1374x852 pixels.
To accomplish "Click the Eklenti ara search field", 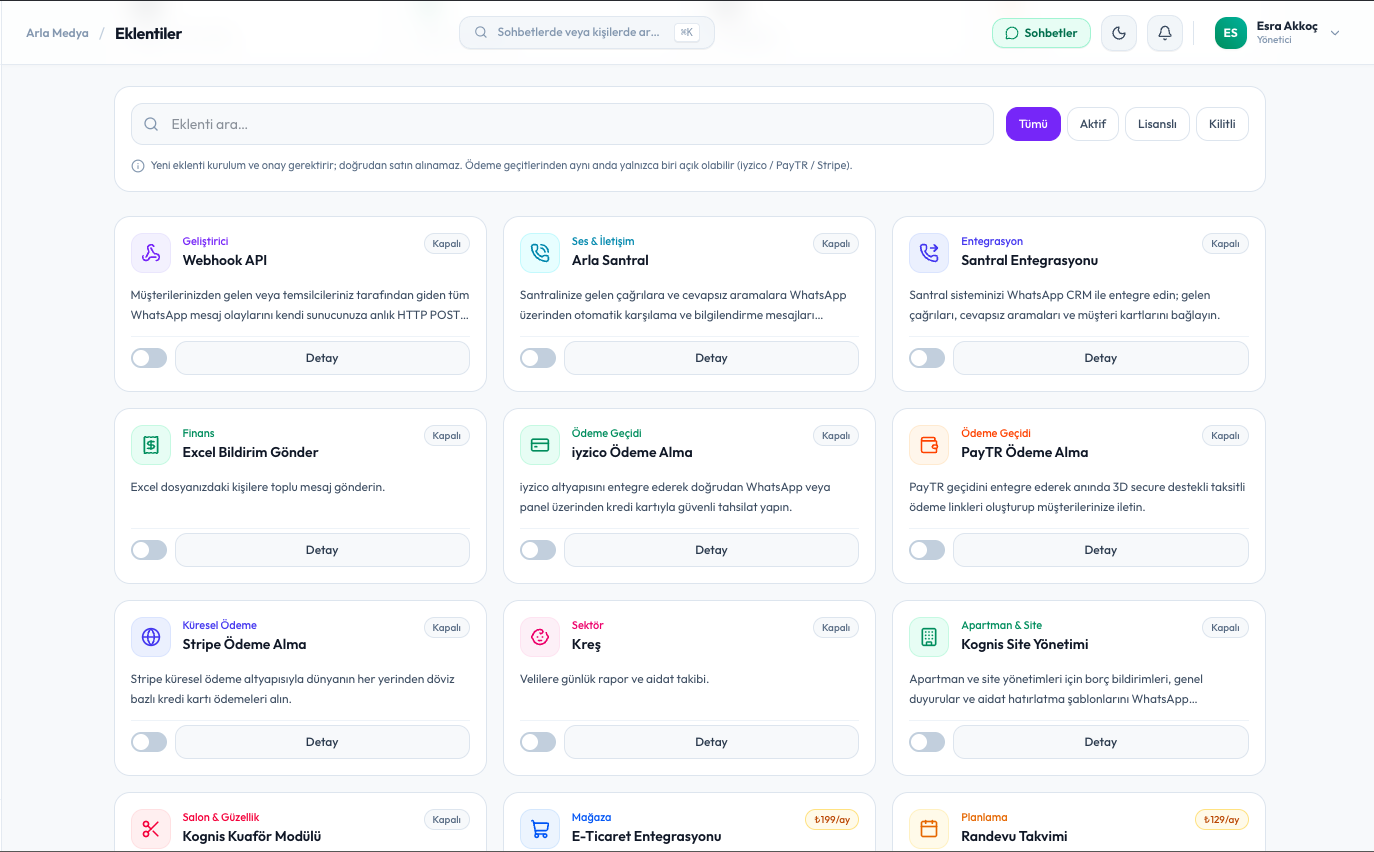I will (562, 124).
